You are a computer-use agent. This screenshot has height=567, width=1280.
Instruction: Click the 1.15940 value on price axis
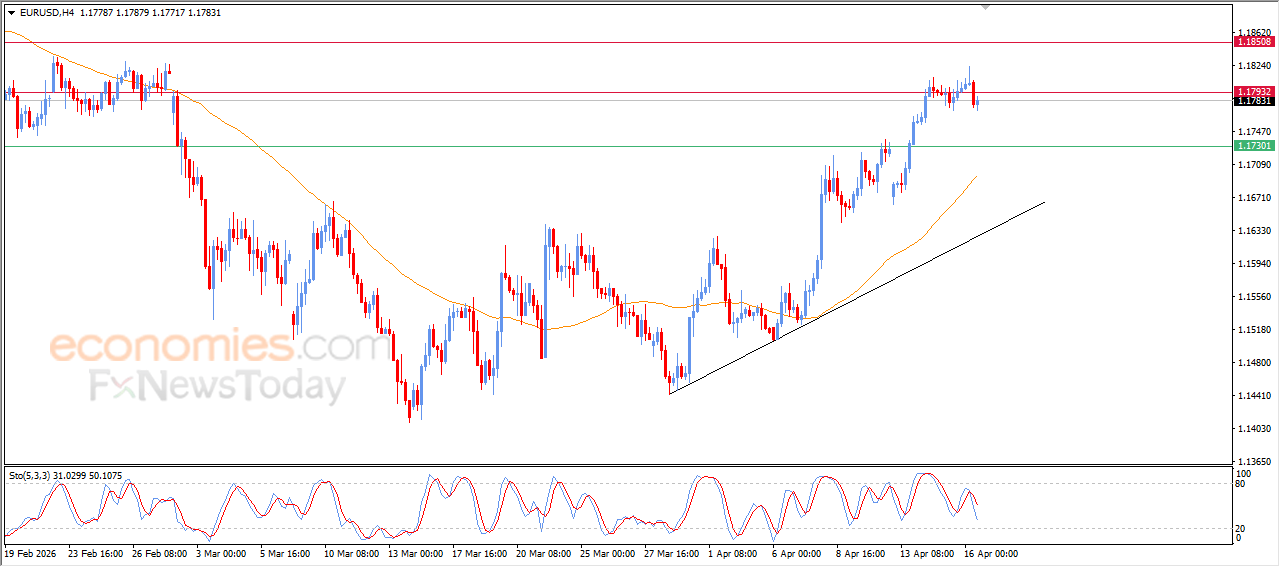click(1254, 264)
